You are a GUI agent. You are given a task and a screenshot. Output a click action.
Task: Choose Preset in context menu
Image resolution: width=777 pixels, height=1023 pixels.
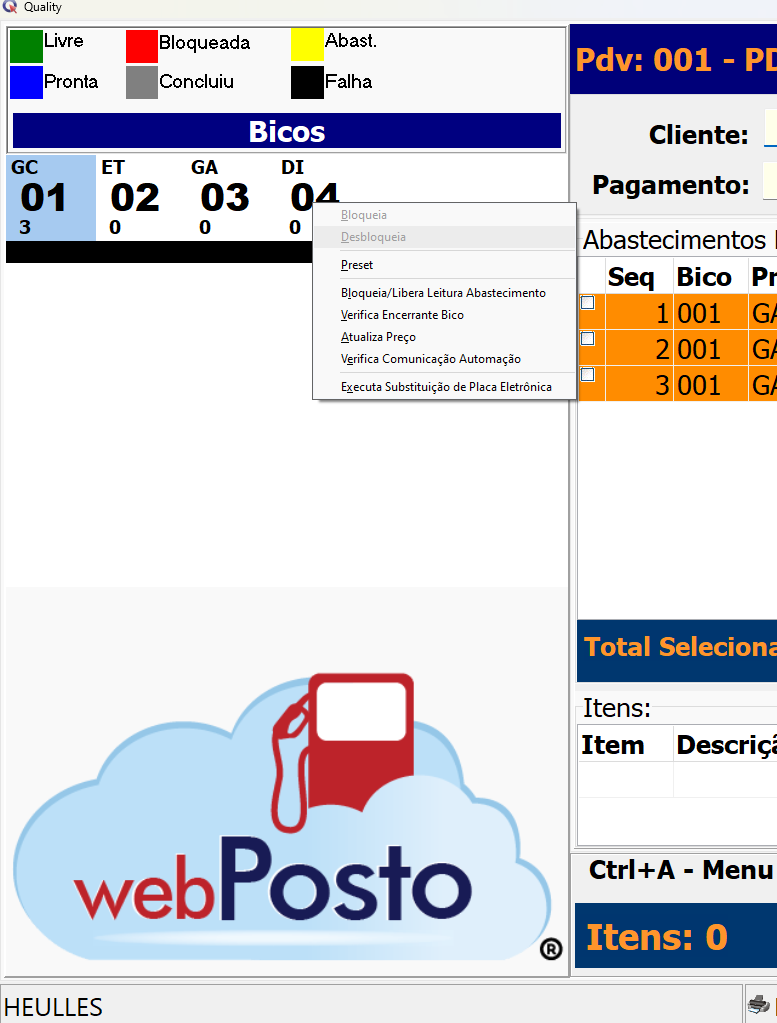pyautogui.click(x=444, y=266)
